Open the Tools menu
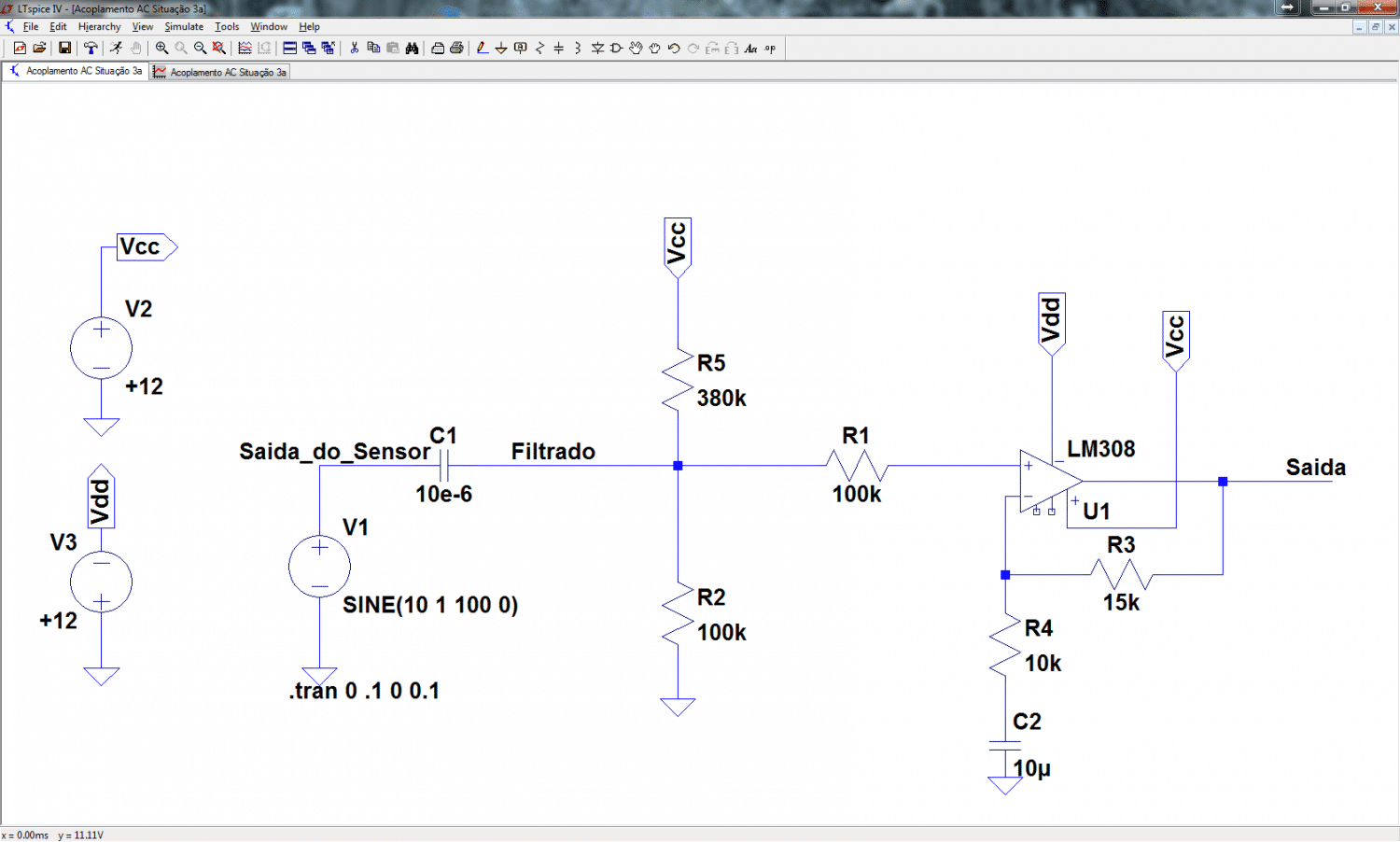This screenshot has height=842, width=1400. click(227, 27)
